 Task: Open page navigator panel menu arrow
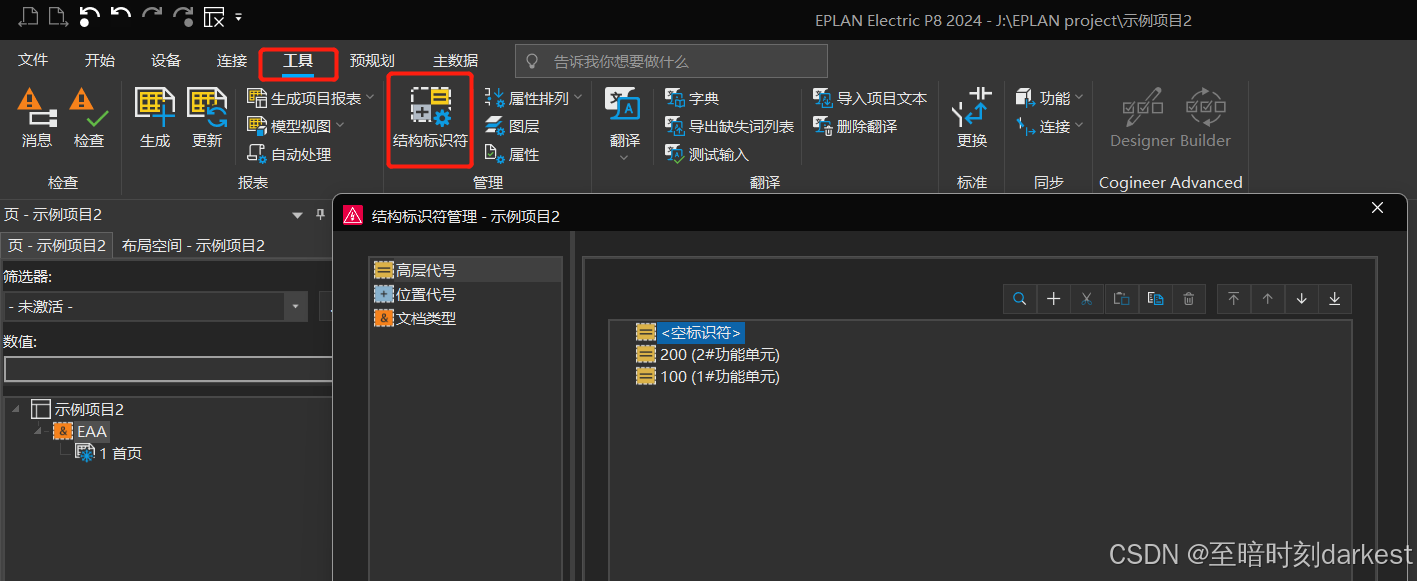point(296,215)
